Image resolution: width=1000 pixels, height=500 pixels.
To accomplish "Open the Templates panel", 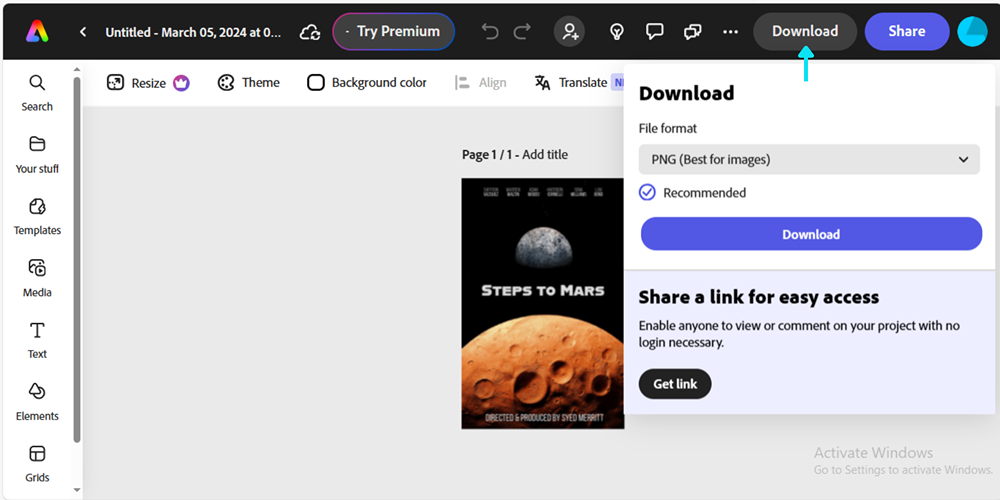I will coord(37,217).
